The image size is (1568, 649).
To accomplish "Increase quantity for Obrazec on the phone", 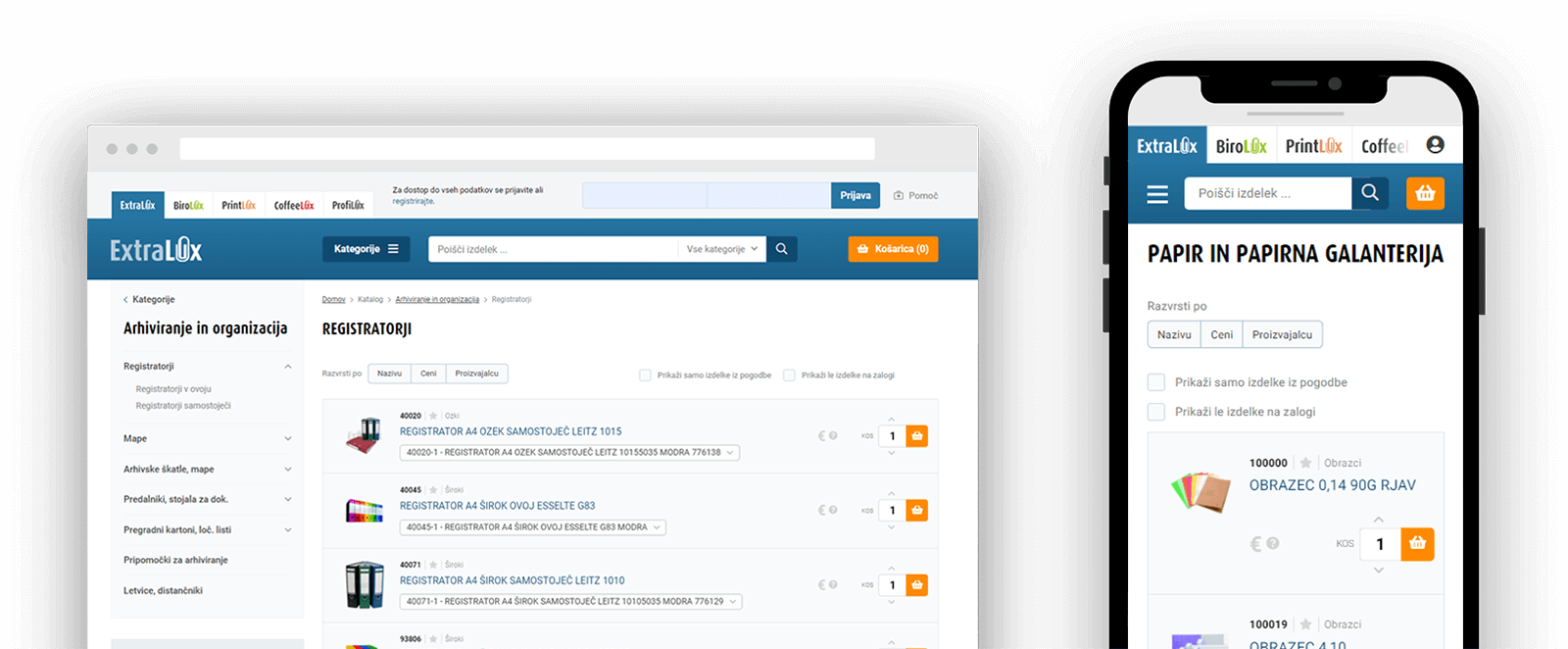I will (1379, 520).
